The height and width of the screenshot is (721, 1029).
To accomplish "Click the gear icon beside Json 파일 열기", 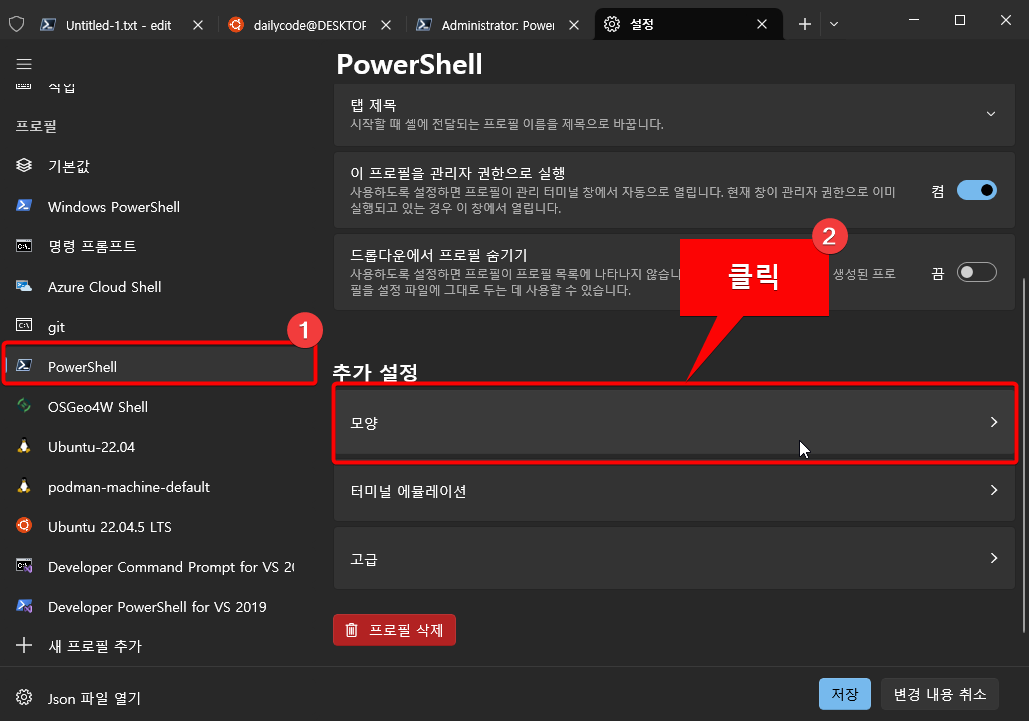I will (x=24, y=697).
